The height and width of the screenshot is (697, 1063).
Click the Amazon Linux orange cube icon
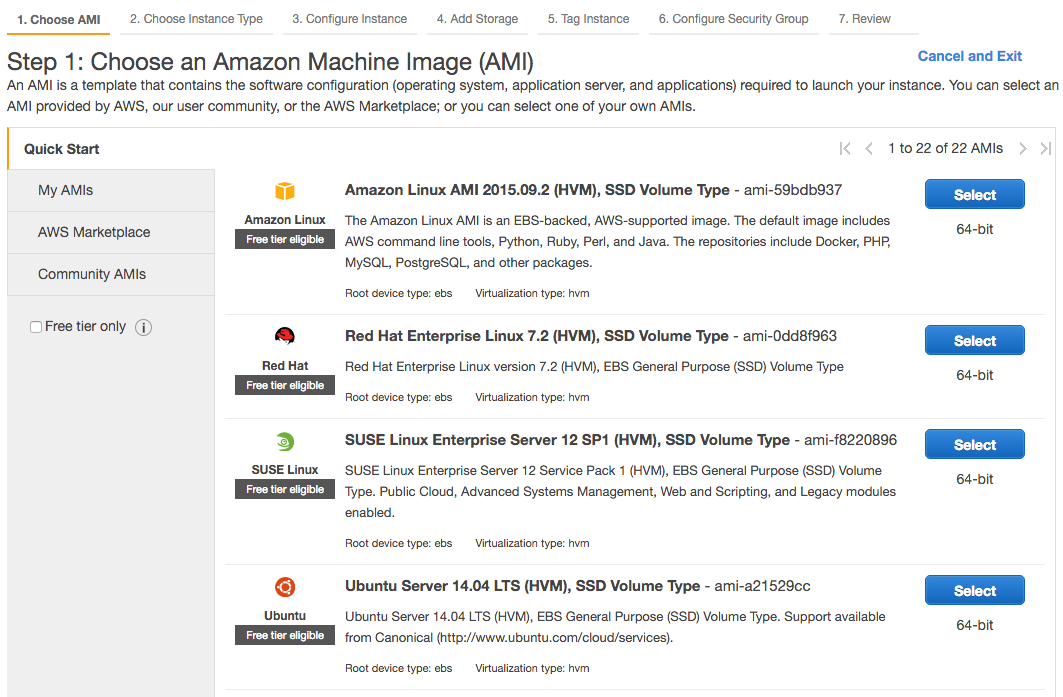tap(285, 191)
